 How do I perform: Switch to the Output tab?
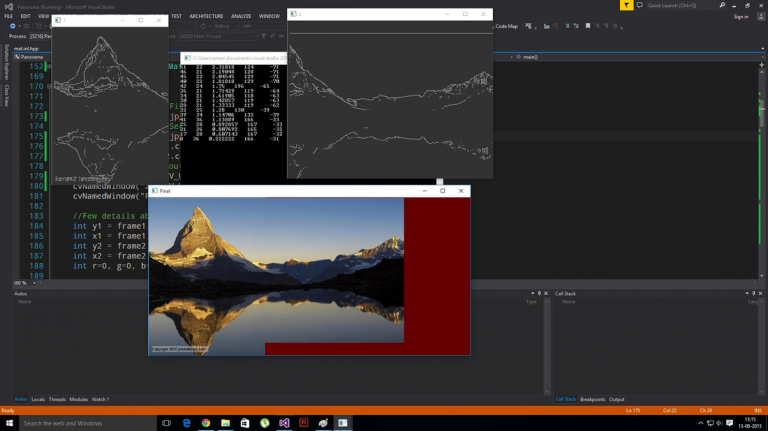[617, 399]
